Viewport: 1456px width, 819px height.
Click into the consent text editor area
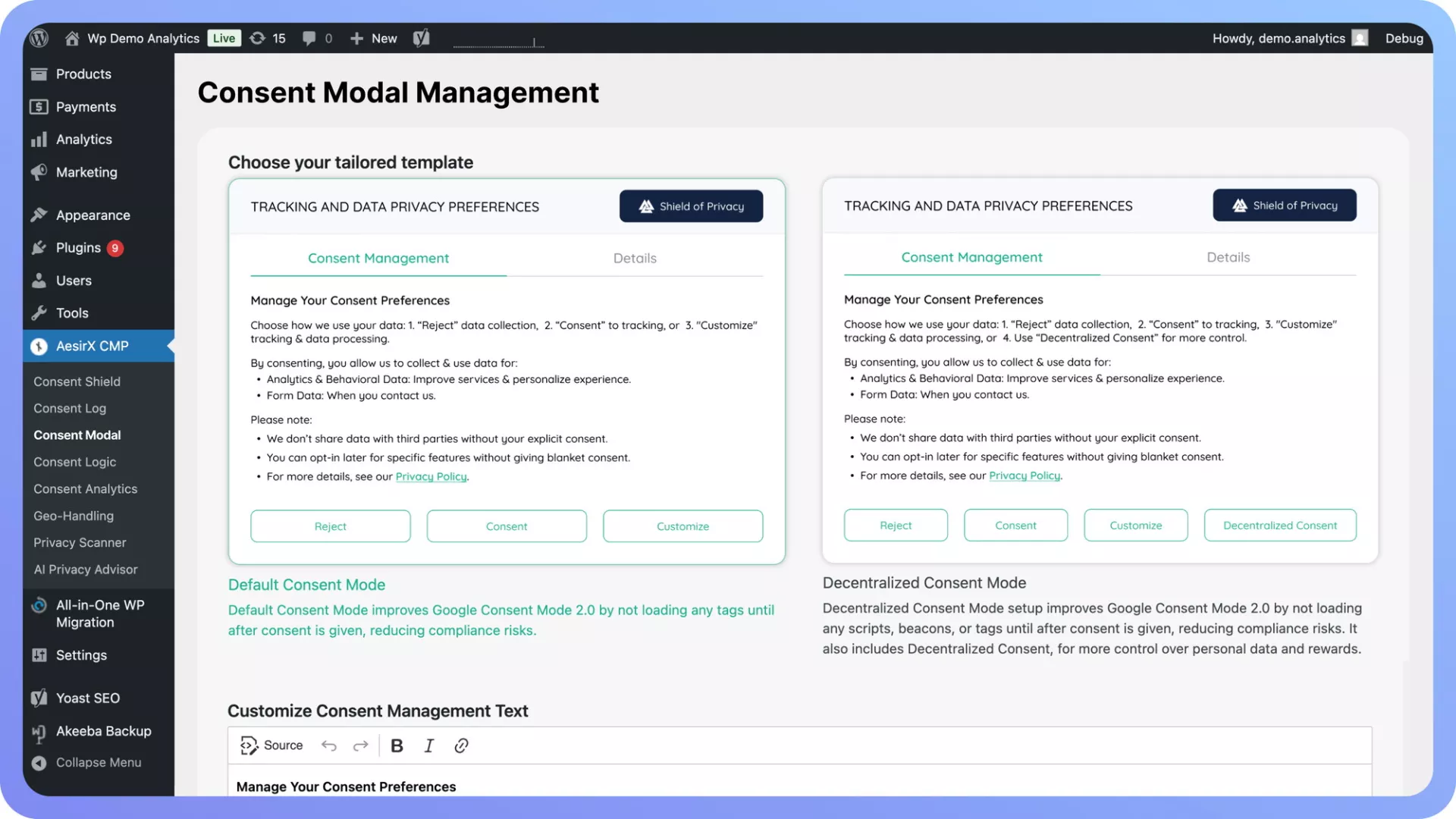[x=799, y=786]
